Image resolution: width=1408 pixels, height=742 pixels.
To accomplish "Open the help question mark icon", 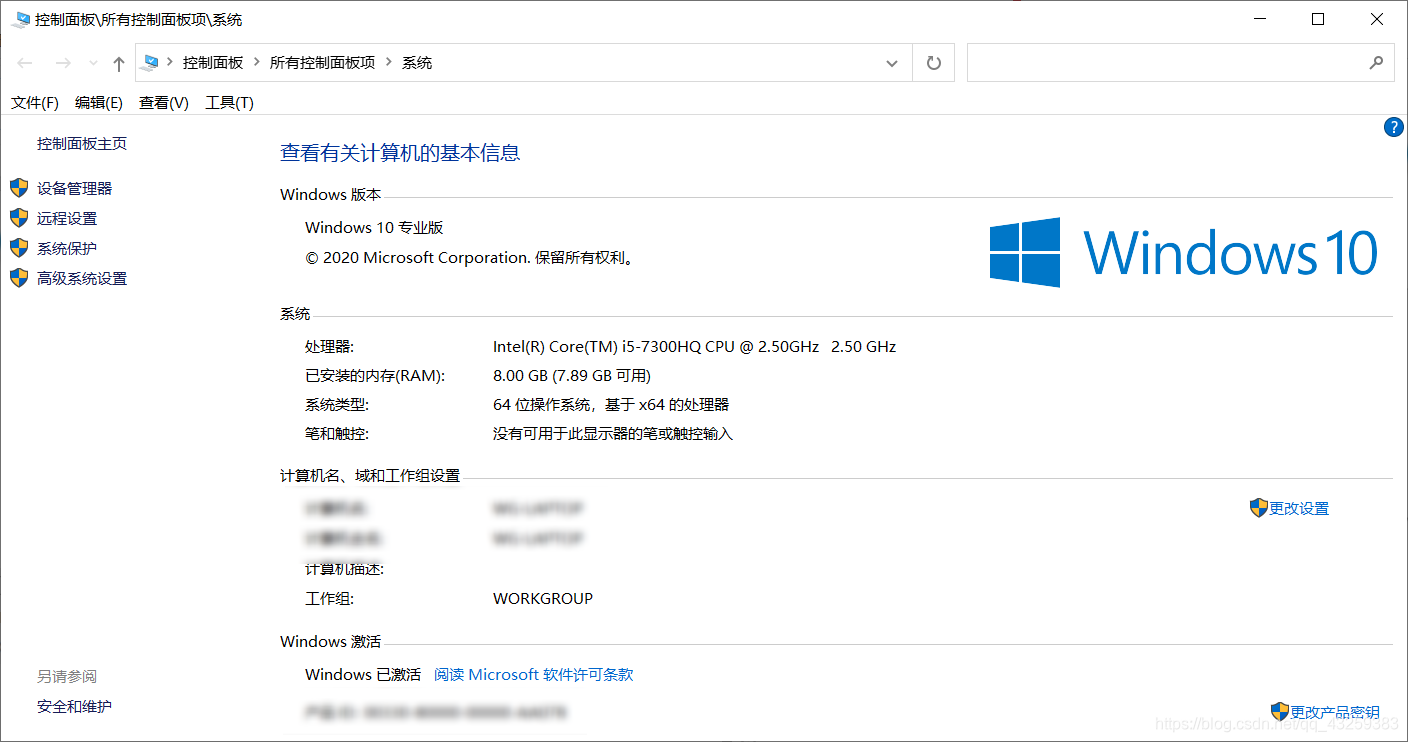I will pos(1394,127).
